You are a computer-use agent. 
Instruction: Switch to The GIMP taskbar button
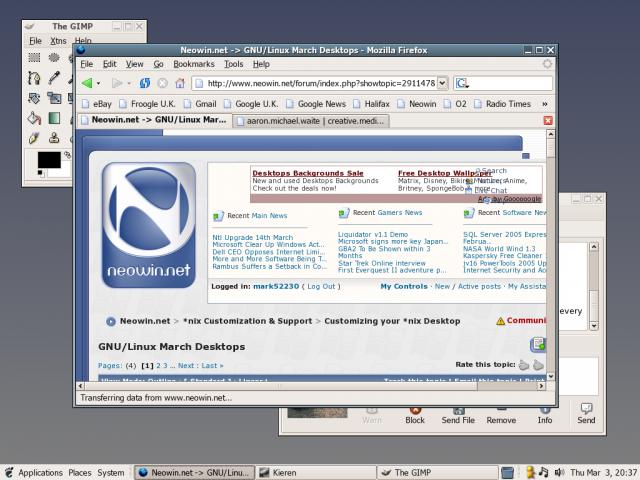coord(438,473)
